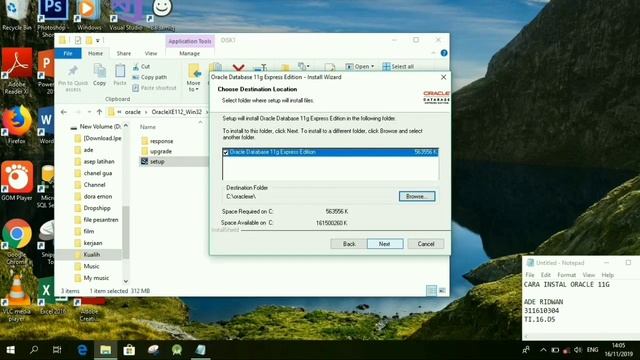Viewport: 640px width, 360px height.
Task: Click oracle in the address breadcrumb
Action: point(133,112)
